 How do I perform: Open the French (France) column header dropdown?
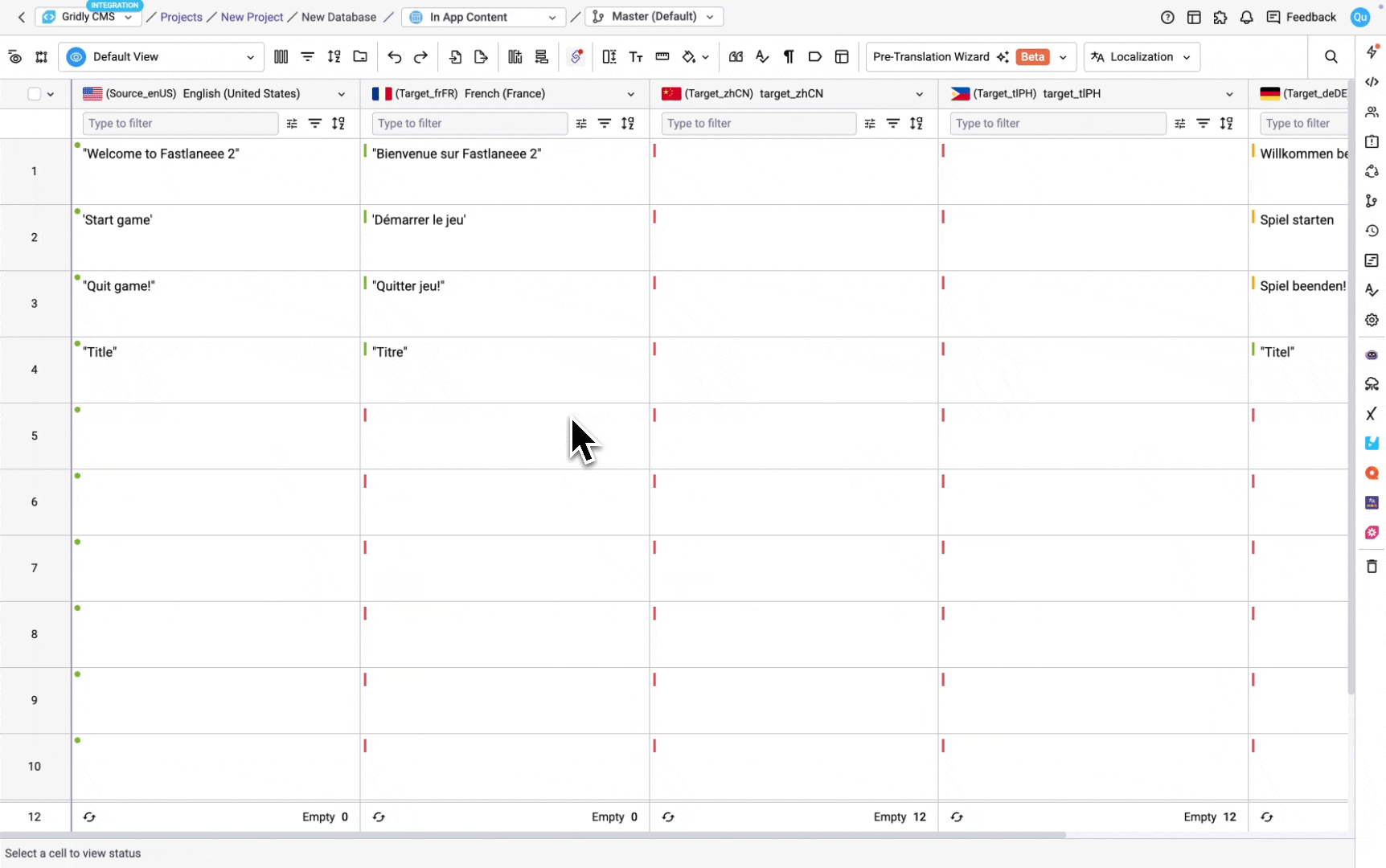(632, 93)
